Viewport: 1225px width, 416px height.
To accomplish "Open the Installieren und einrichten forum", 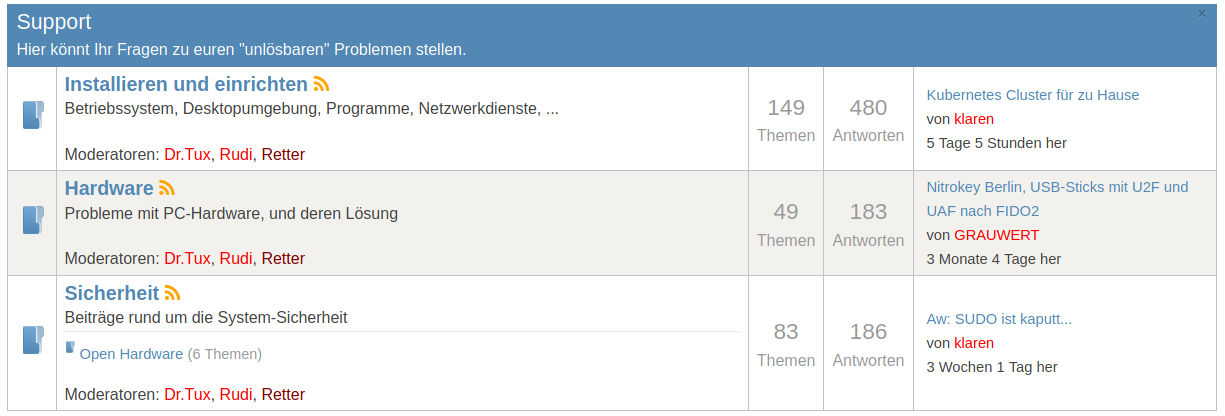I will 186,83.
